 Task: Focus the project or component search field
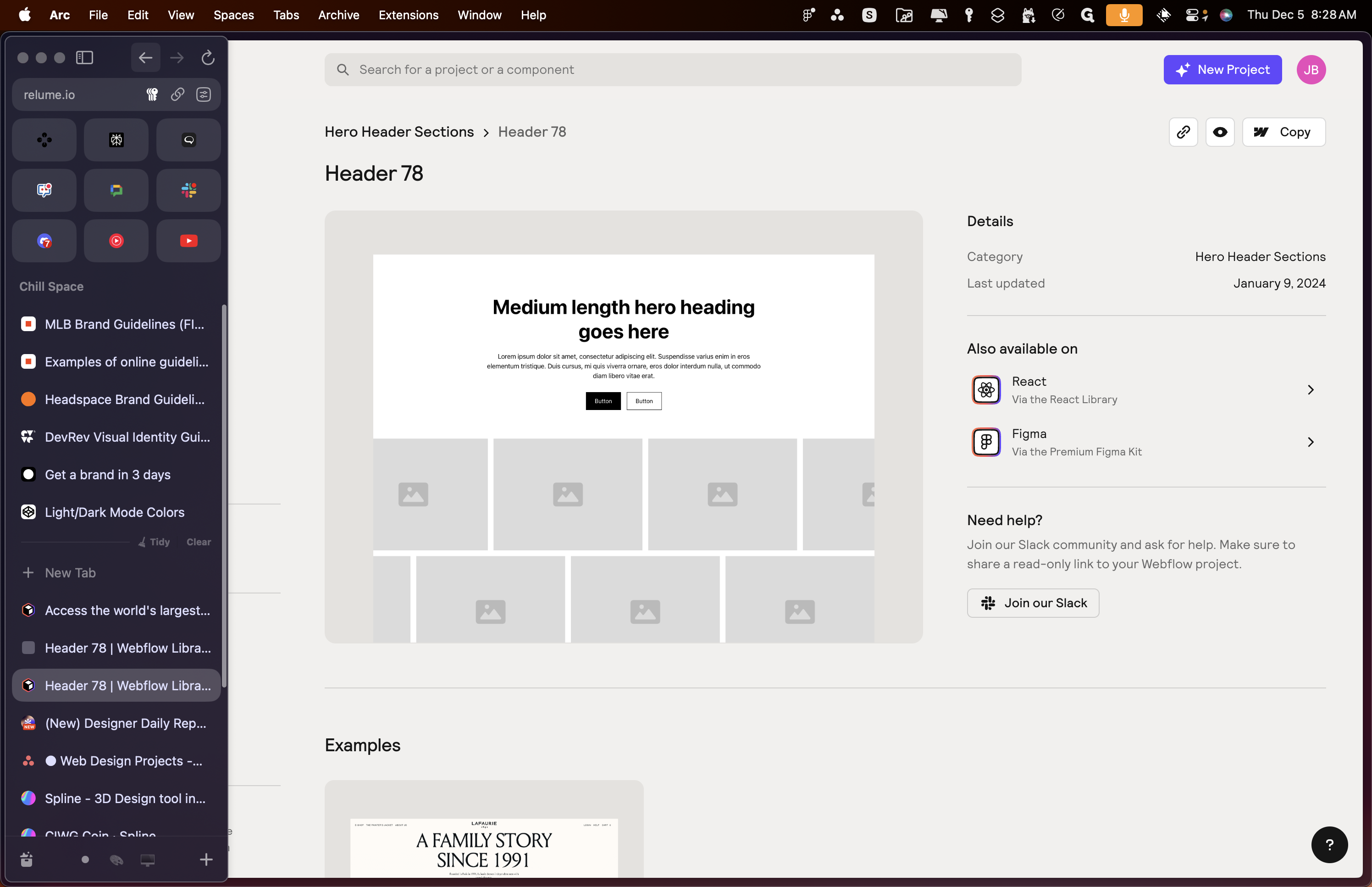672,70
